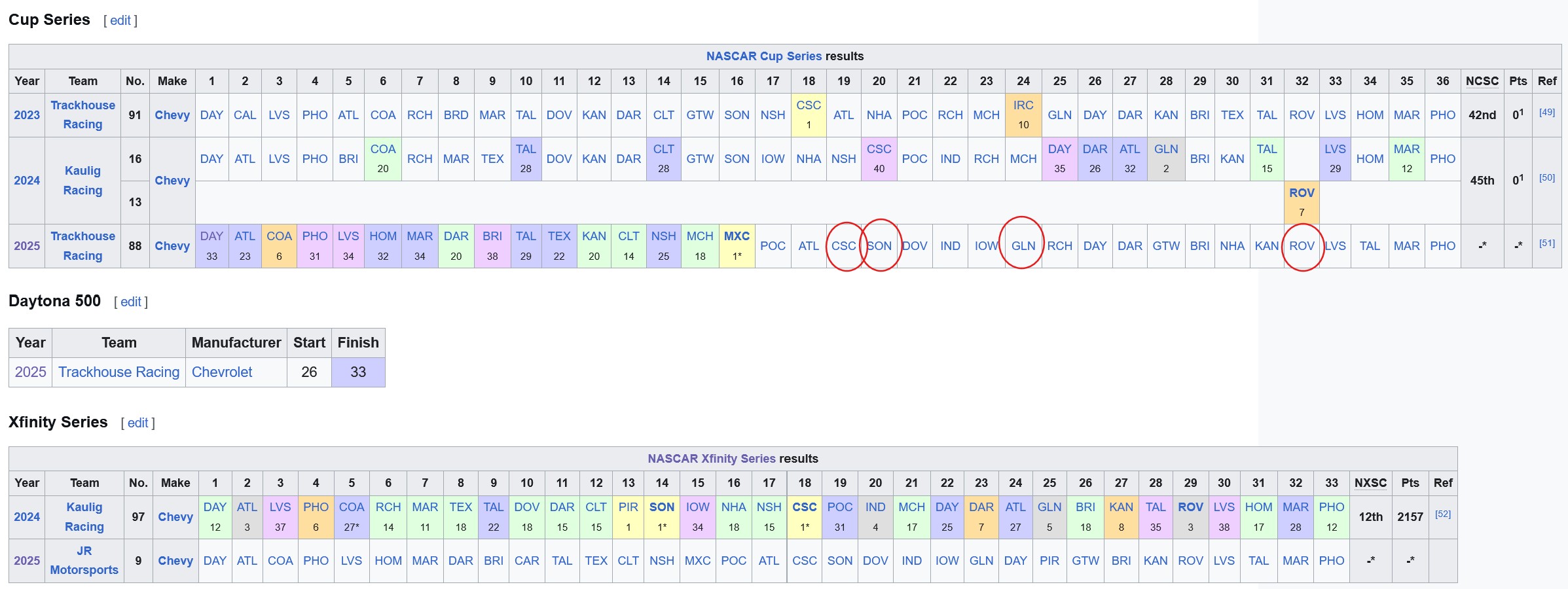This screenshot has height=589, width=1568.
Task: Open reference 51 link in Cup table
Action: click(x=1547, y=243)
